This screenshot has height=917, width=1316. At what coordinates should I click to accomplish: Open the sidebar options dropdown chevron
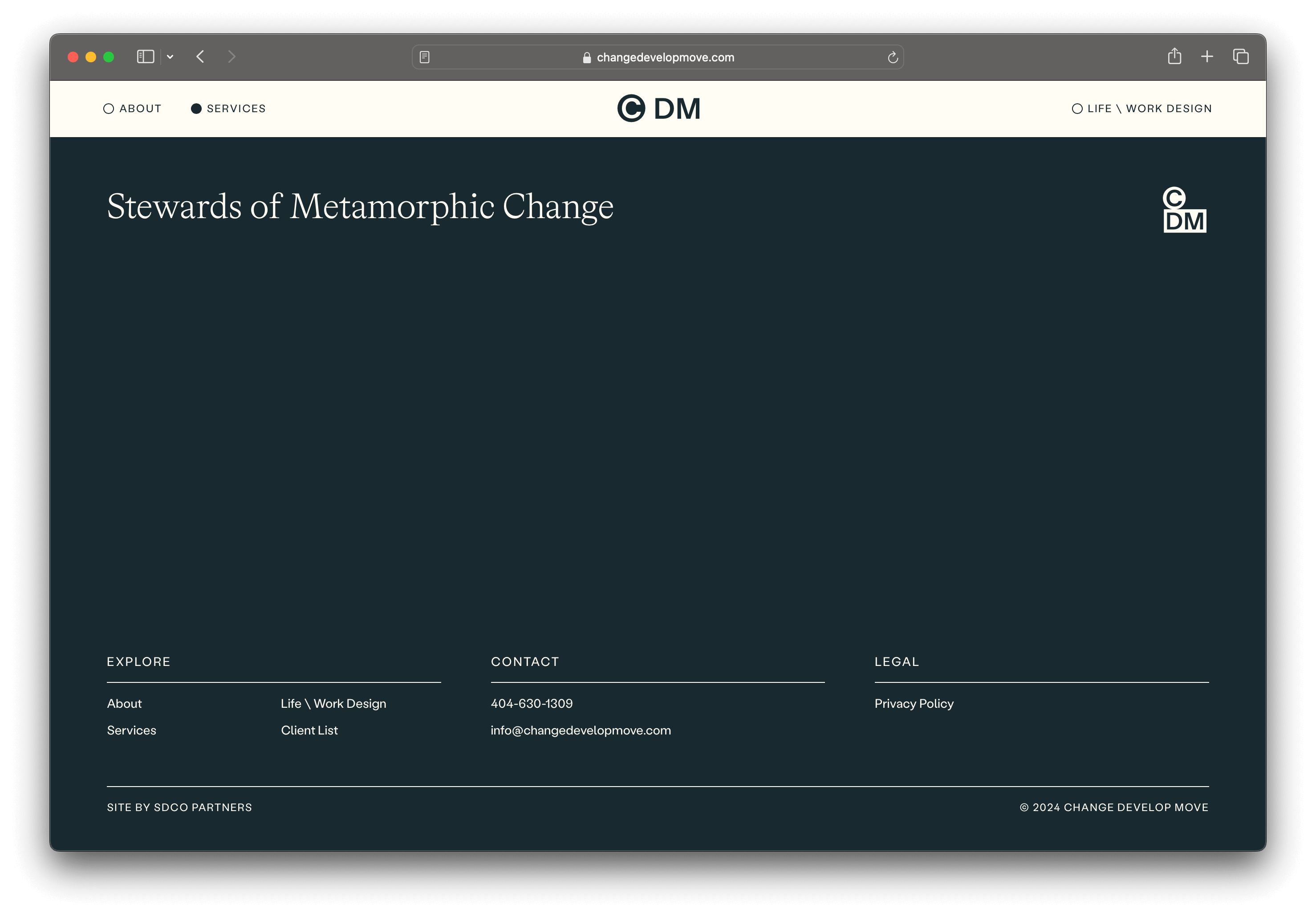170,57
